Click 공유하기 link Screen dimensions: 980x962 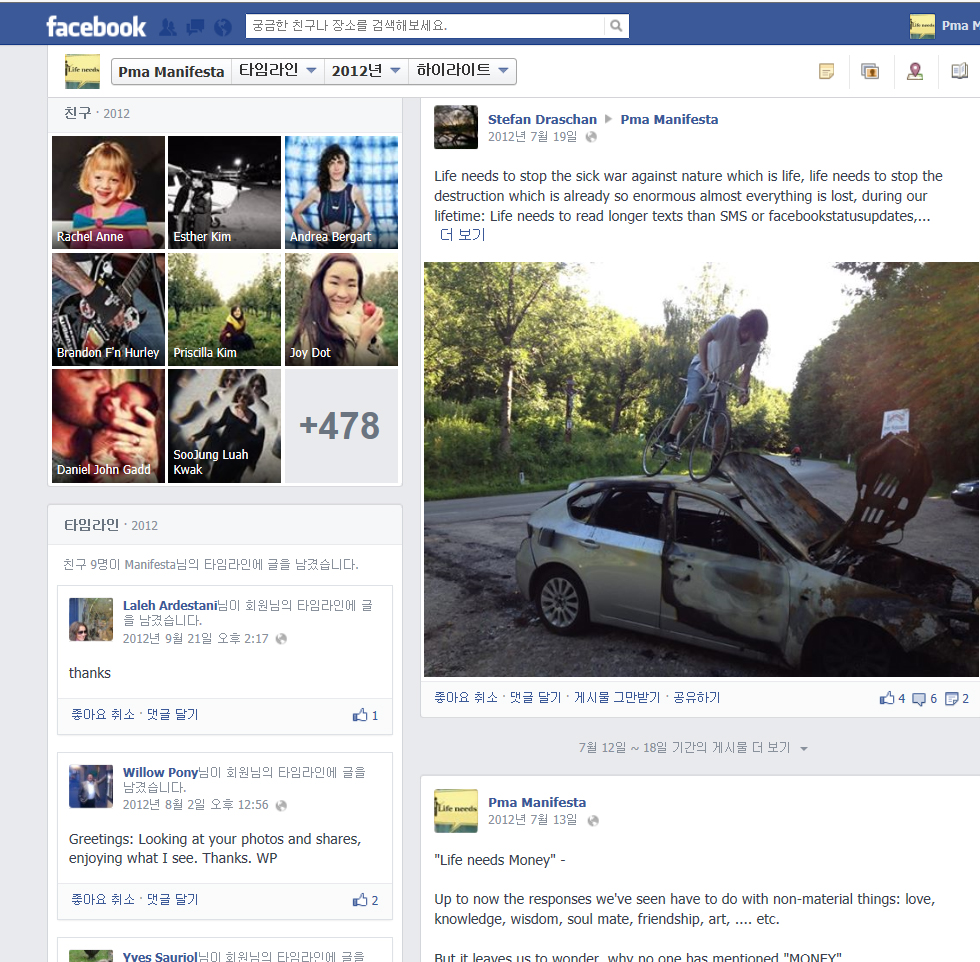pyautogui.click(x=696, y=698)
